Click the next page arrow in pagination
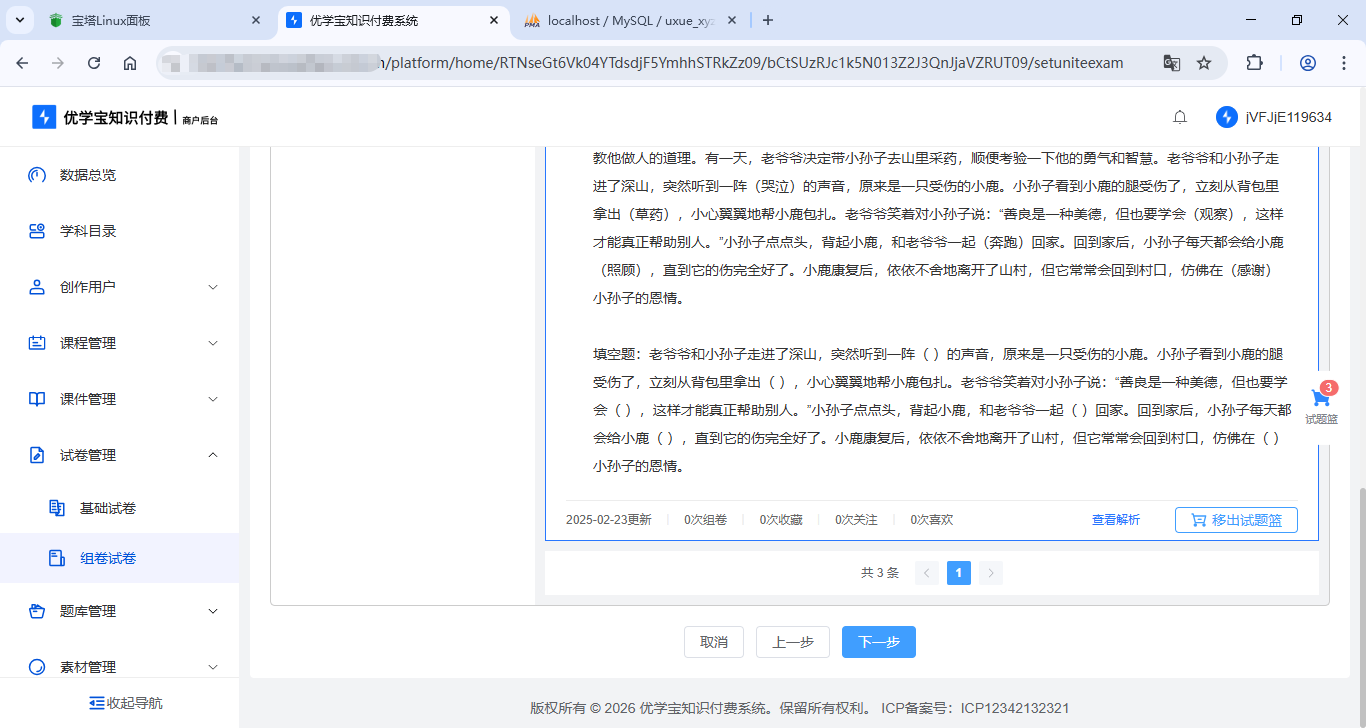The image size is (1366, 728). pos(991,572)
